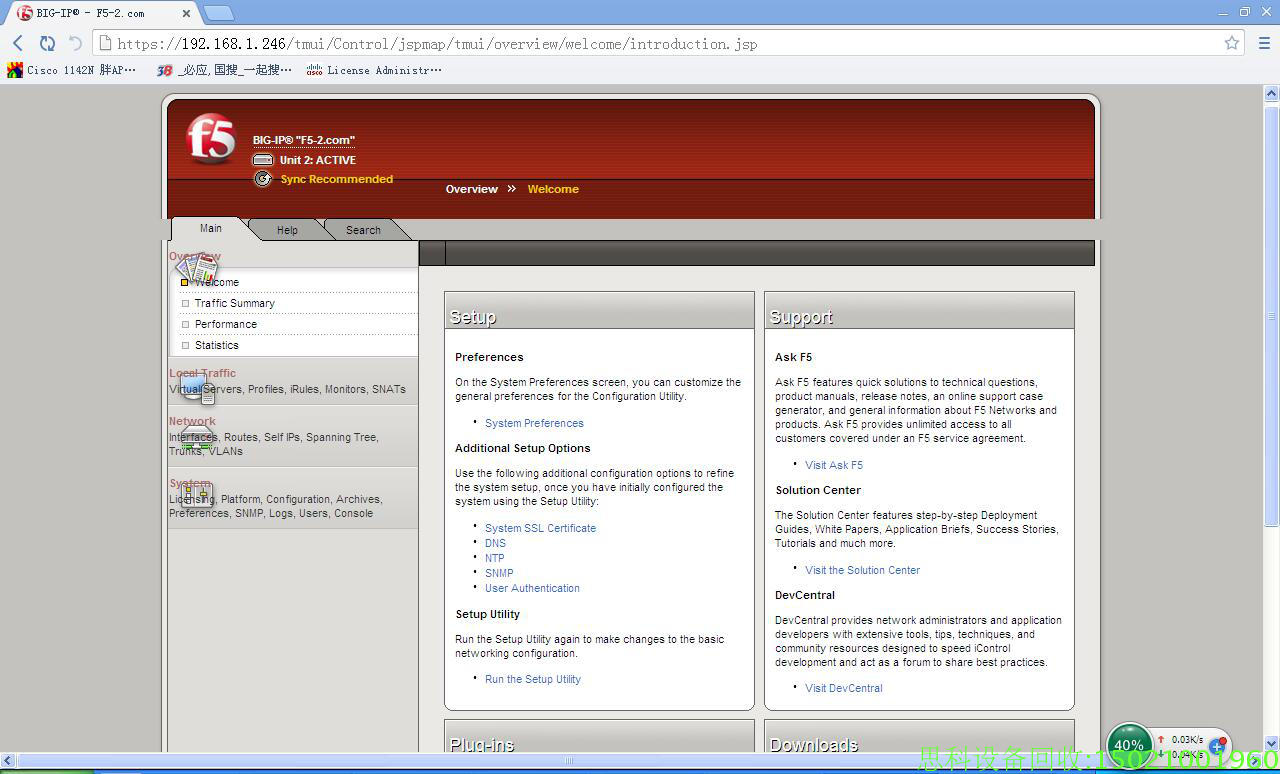Click the Ask F5 subheading

click(x=794, y=357)
